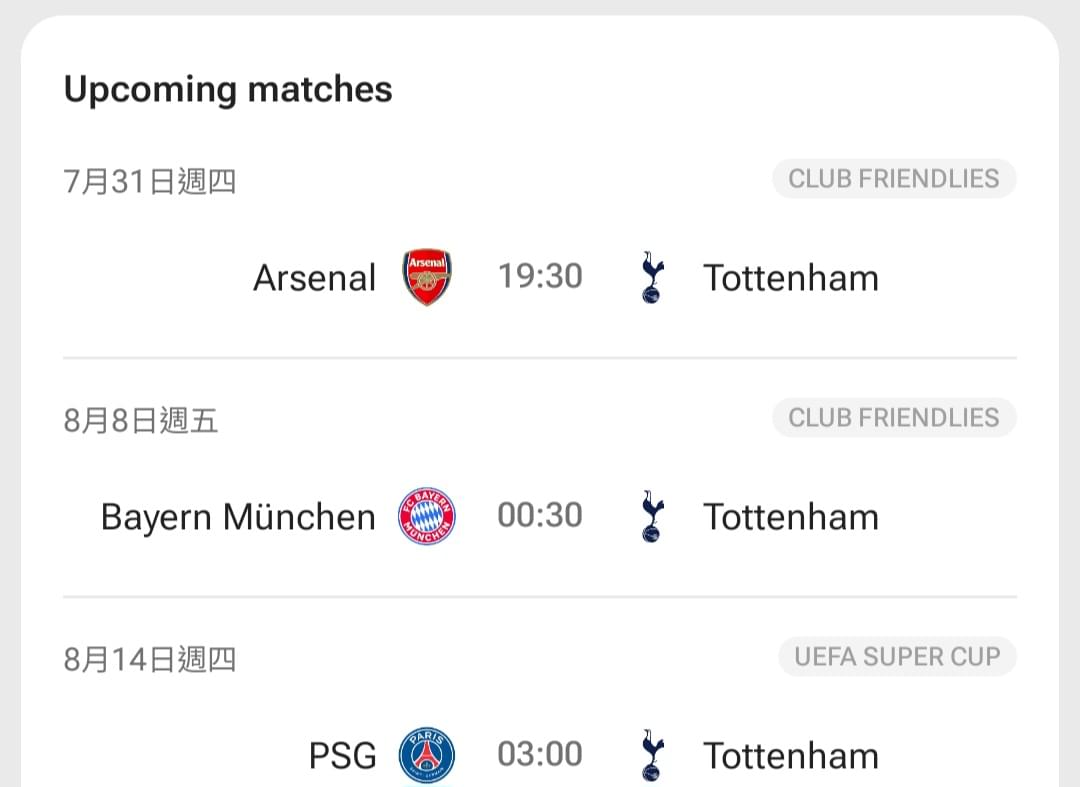Click the 8月14日週四 date label

point(150,660)
